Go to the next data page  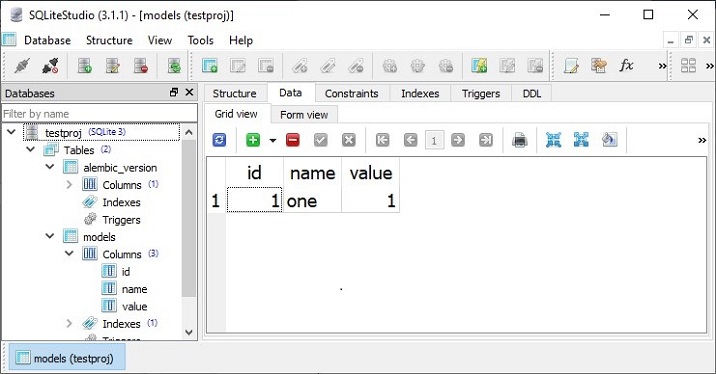pyautogui.click(x=458, y=140)
